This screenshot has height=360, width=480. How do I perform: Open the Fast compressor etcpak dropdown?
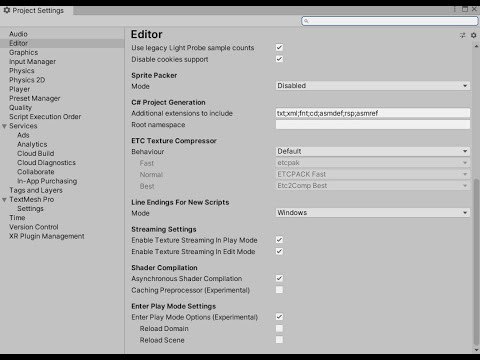[x=373, y=163]
